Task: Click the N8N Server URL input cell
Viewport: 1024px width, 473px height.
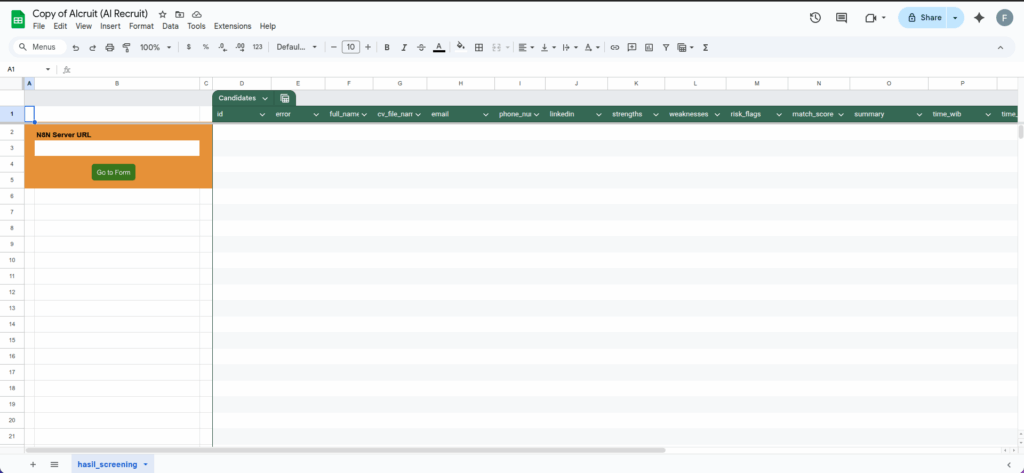Action: point(117,148)
